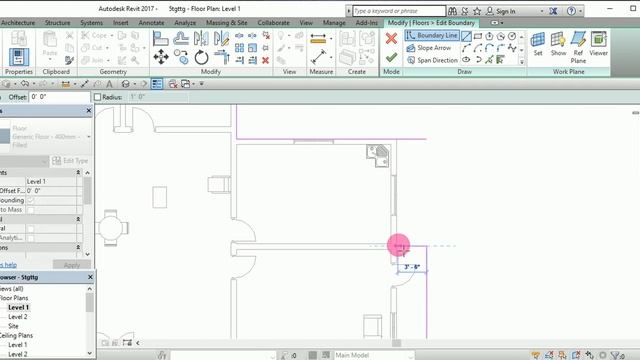Collapse the Dimensions section in Properties

(78, 247)
